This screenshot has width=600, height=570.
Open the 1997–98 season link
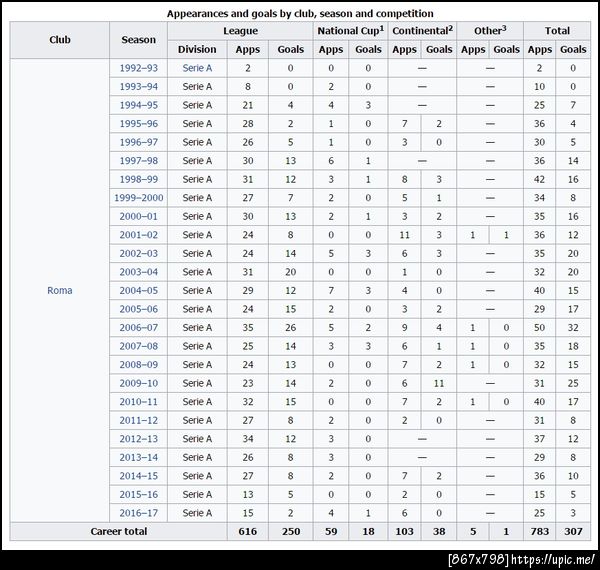pos(139,161)
